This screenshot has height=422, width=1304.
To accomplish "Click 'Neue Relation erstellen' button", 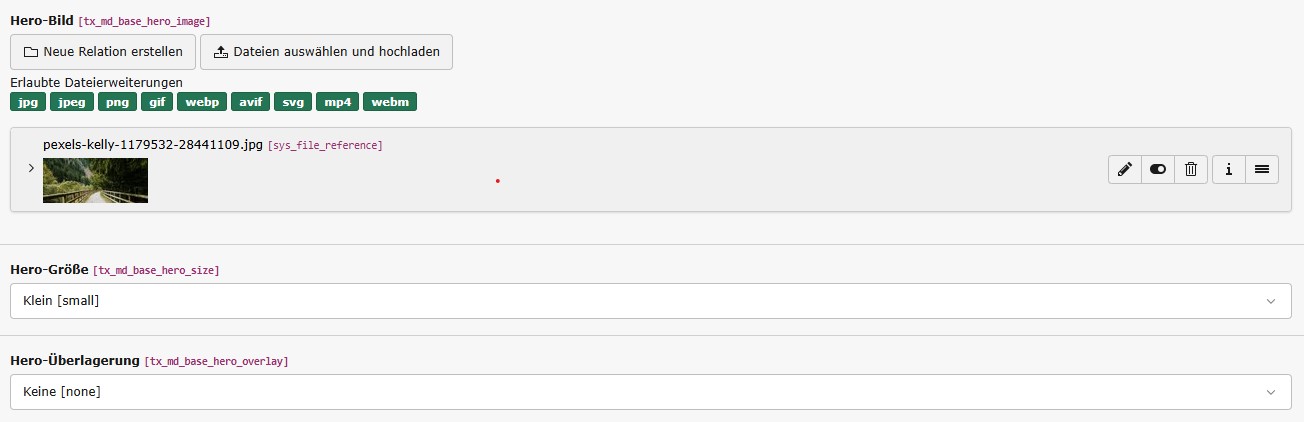I will coord(103,52).
